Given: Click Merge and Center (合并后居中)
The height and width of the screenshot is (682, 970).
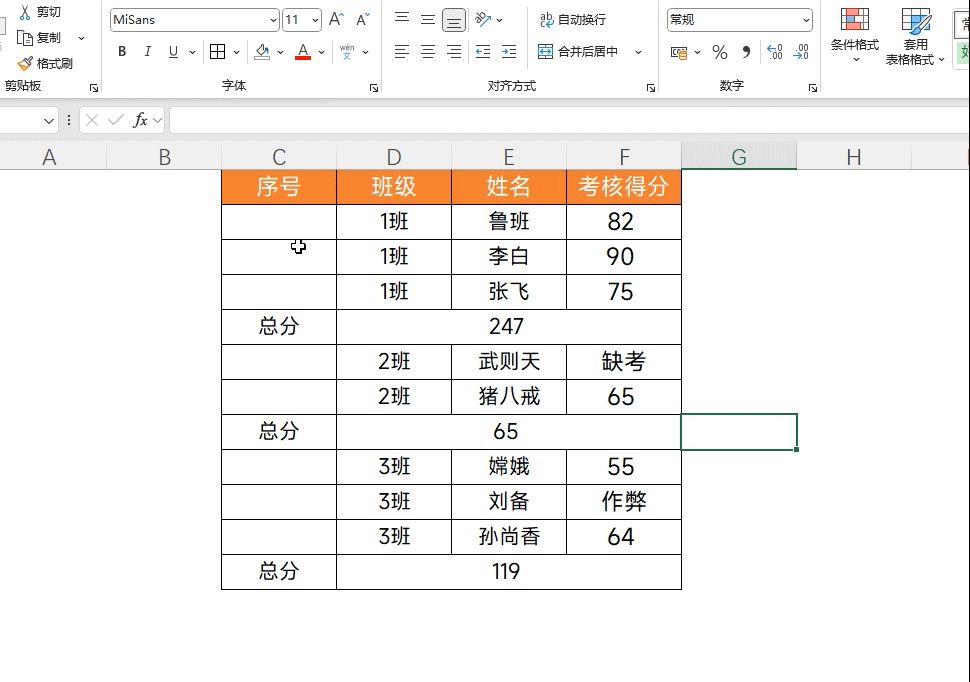Looking at the screenshot, I should (578, 52).
